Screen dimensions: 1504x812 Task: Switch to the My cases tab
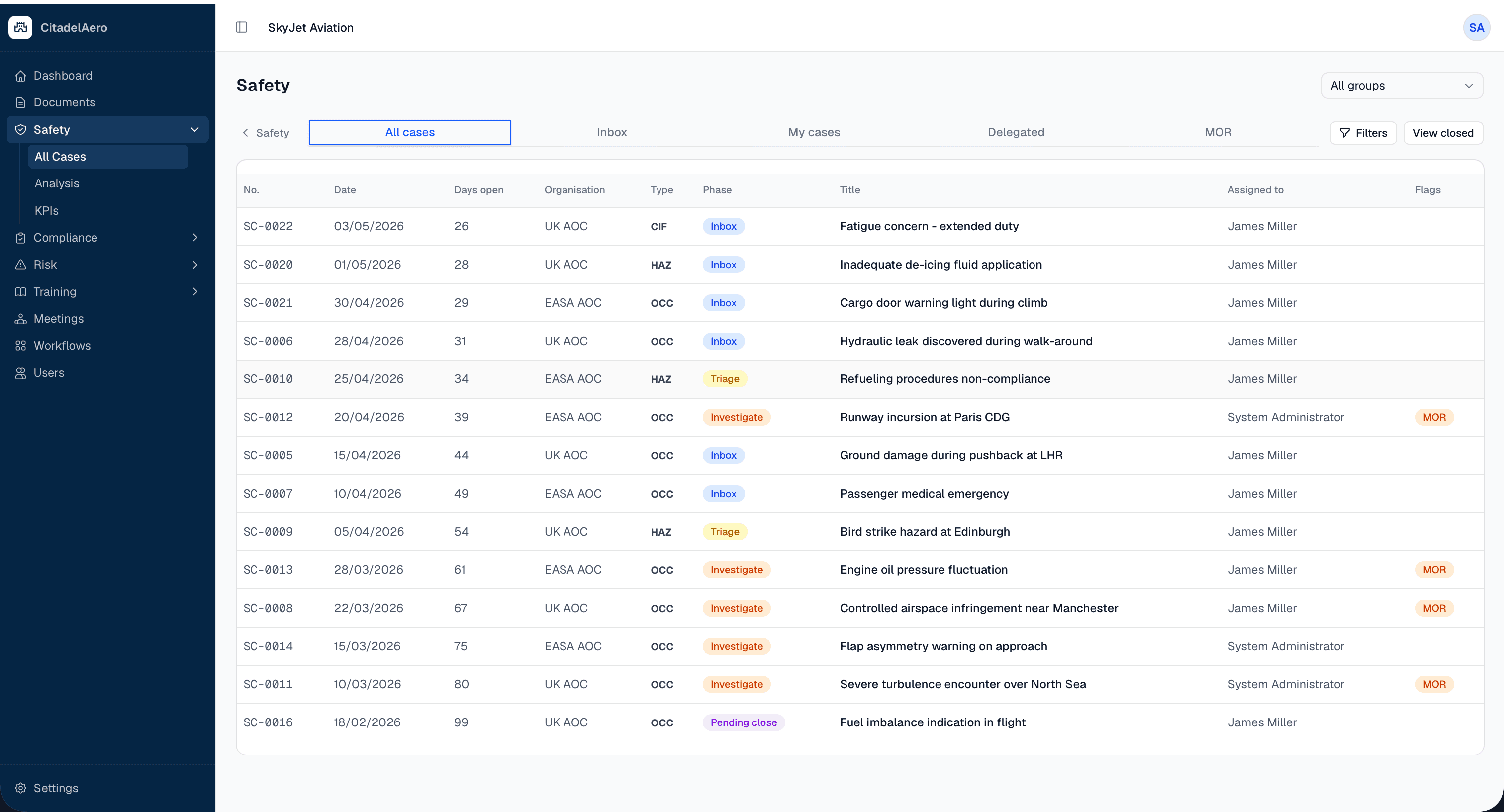(814, 132)
